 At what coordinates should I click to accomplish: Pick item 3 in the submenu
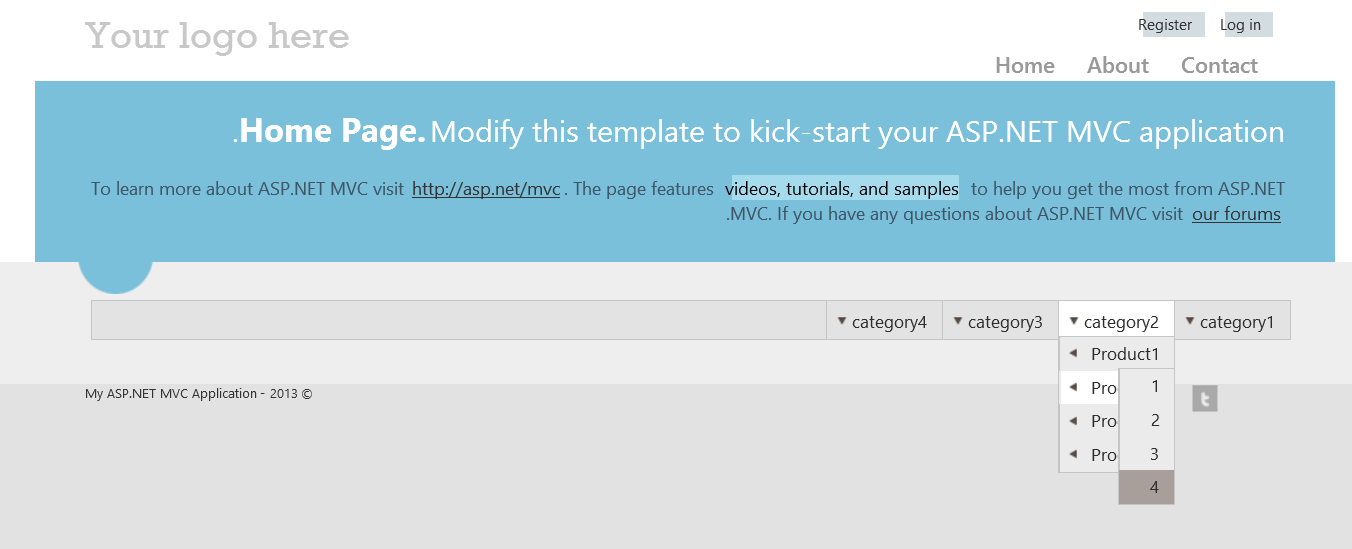(1154, 454)
